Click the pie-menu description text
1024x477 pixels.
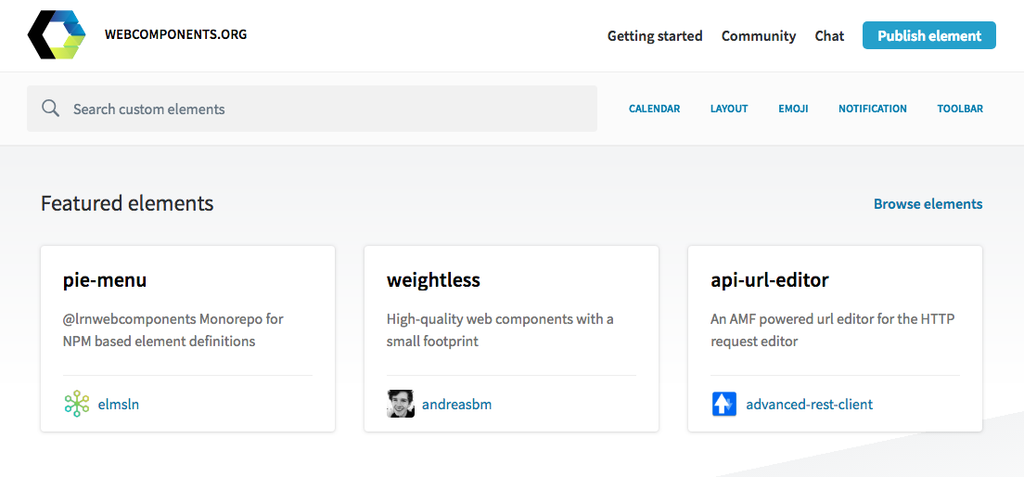click(173, 331)
